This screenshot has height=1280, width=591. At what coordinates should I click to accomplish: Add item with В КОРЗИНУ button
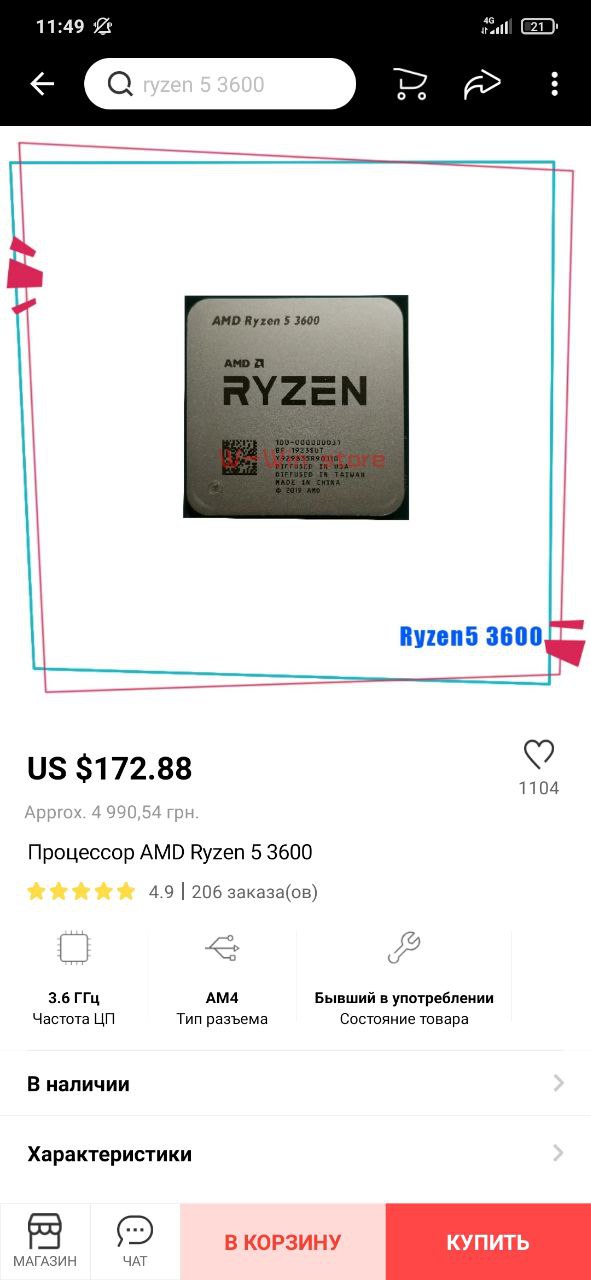[x=283, y=1242]
